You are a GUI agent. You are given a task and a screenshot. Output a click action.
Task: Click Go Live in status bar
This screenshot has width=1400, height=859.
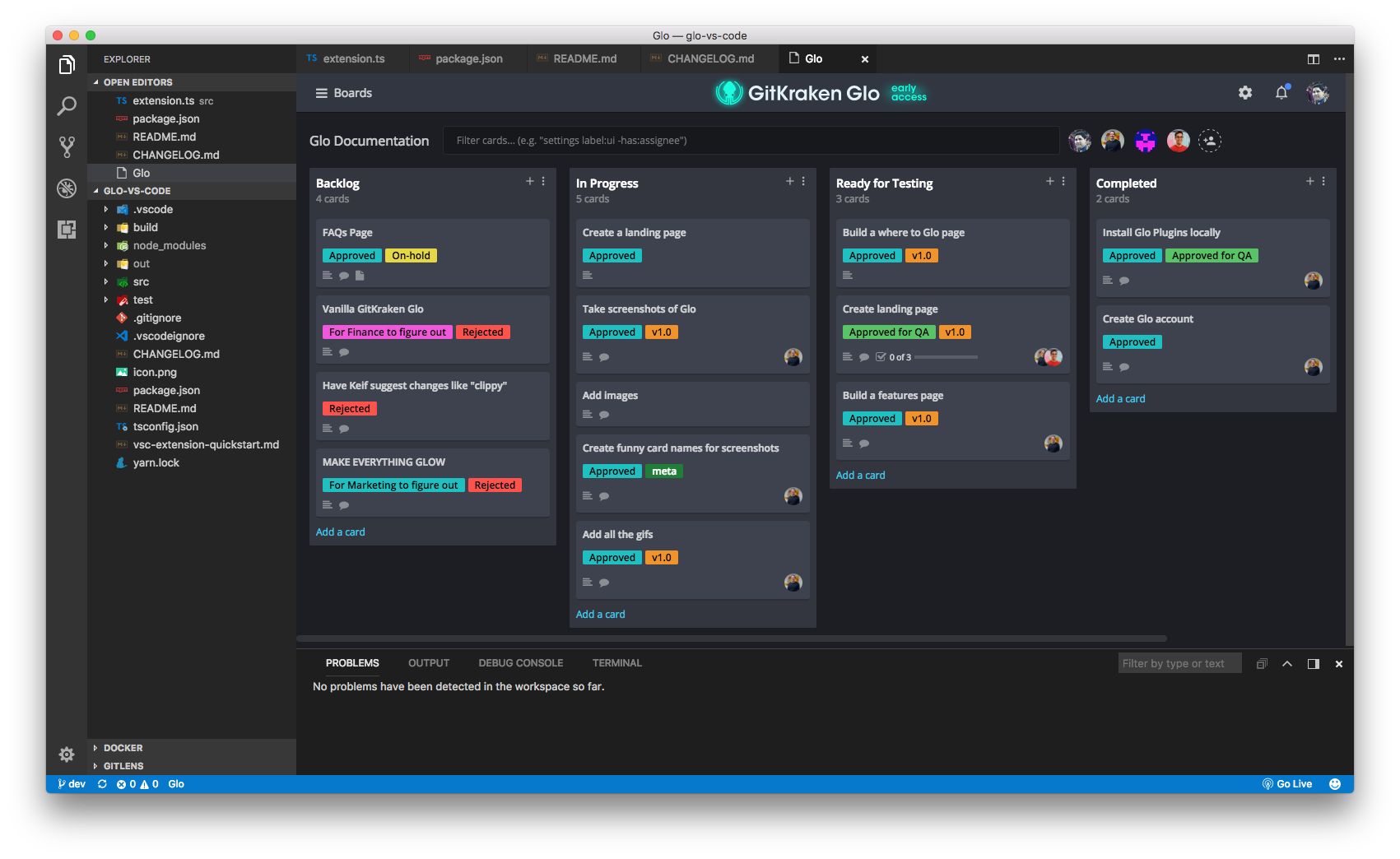1287,784
